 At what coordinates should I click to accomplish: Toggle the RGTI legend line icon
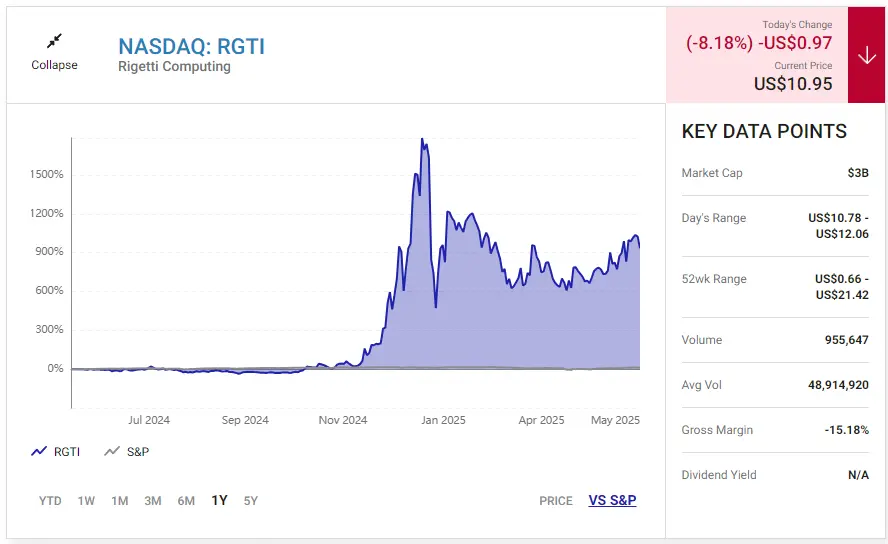click(x=39, y=451)
